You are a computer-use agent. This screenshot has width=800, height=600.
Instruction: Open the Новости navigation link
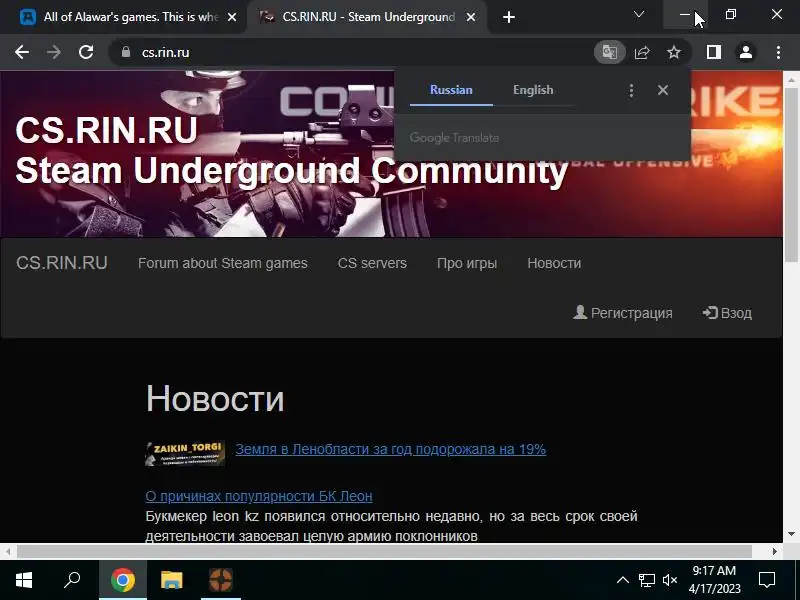pyautogui.click(x=554, y=263)
